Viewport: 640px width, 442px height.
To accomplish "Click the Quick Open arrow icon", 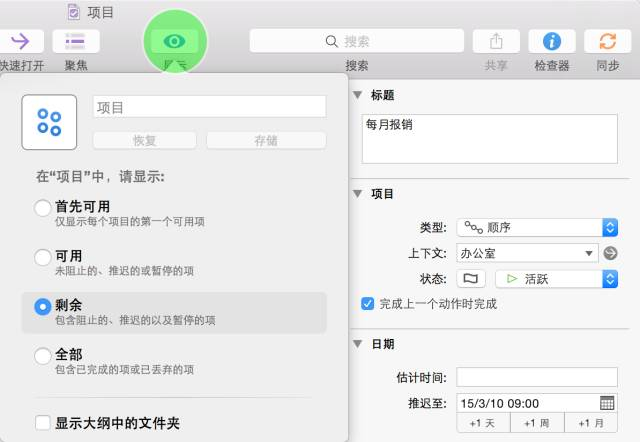I will 20,41.
